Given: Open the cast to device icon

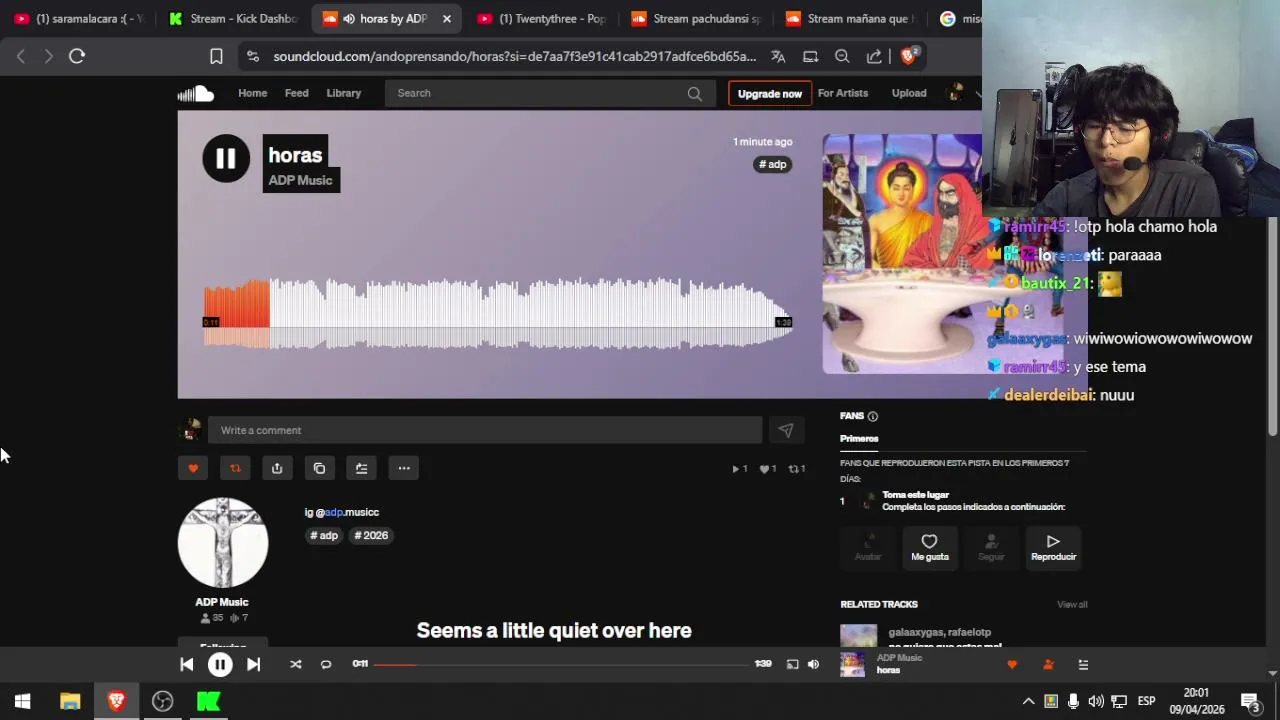Looking at the screenshot, I should [x=792, y=664].
